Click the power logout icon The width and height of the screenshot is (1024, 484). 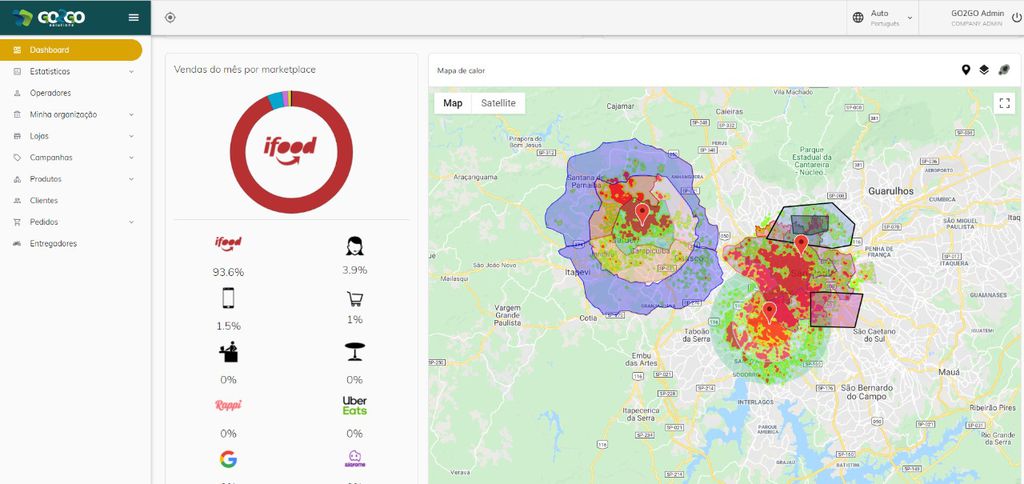[1016, 18]
